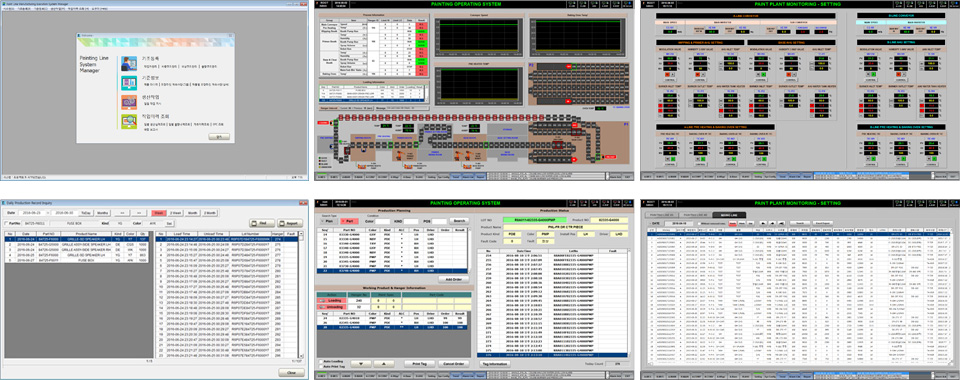960x380 pixels.
Task: Click the Report icon button
Action: [x=290, y=223]
